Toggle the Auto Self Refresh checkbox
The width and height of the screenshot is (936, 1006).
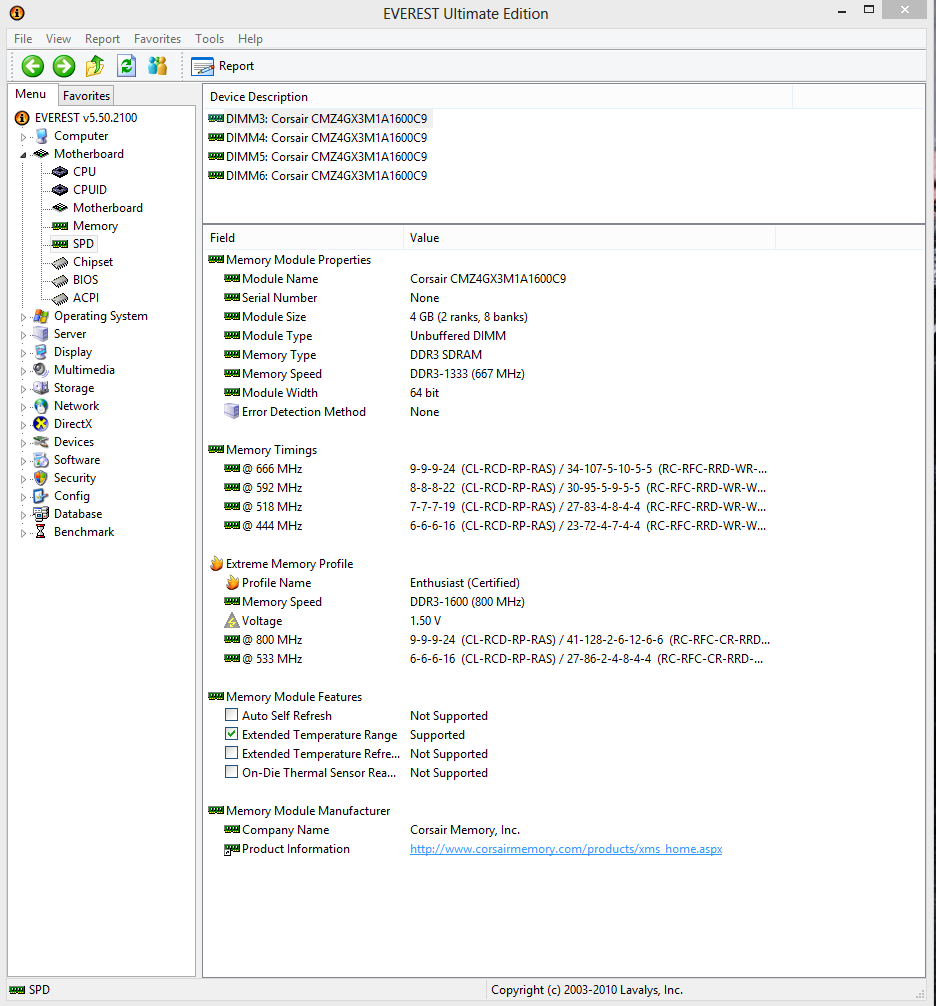[232, 715]
